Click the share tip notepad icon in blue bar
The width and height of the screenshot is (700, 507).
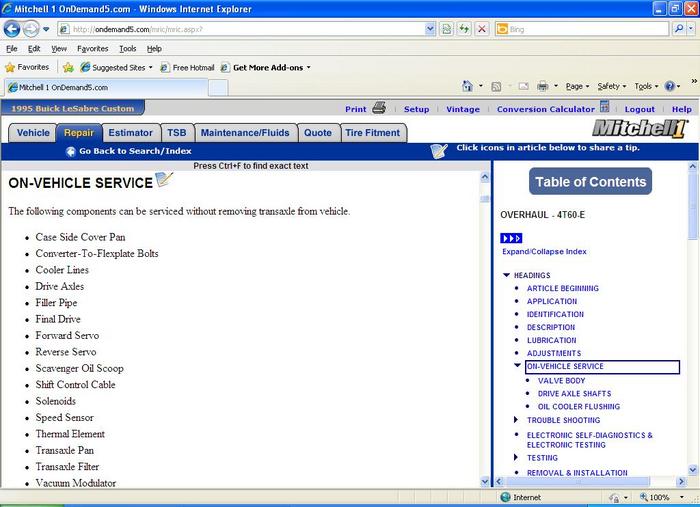coord(439,151)
